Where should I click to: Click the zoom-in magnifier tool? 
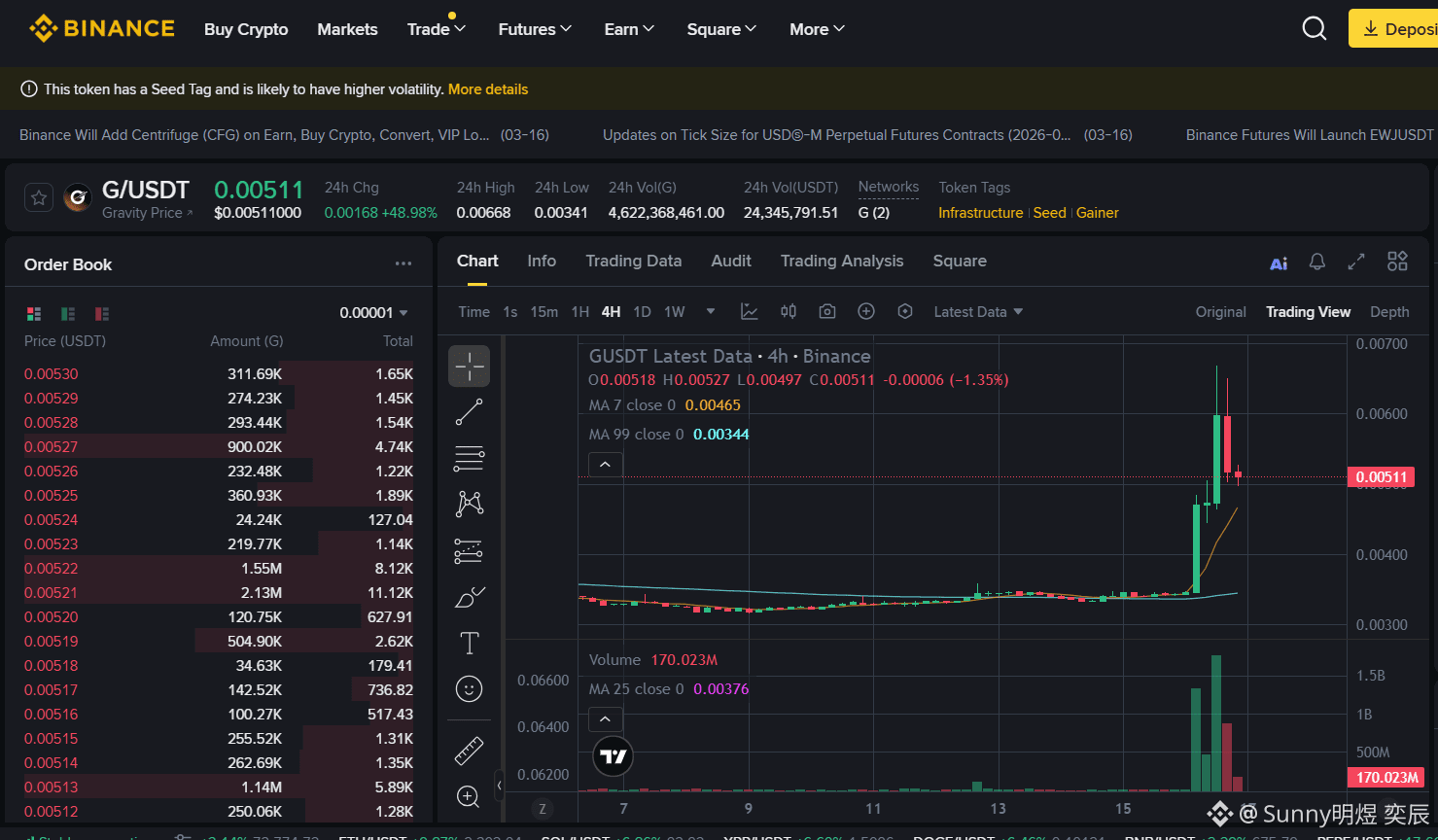click(x=469, y=797)
